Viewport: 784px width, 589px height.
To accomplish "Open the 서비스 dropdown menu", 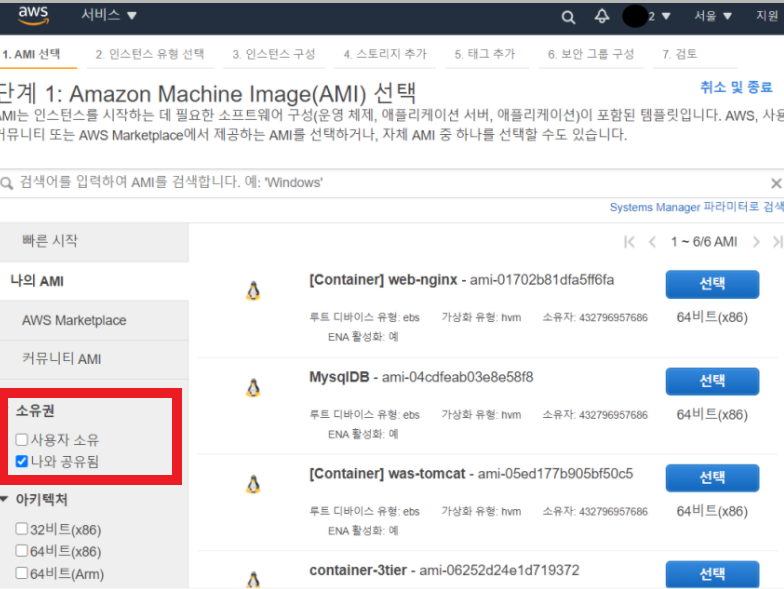I will pos(109,16).
